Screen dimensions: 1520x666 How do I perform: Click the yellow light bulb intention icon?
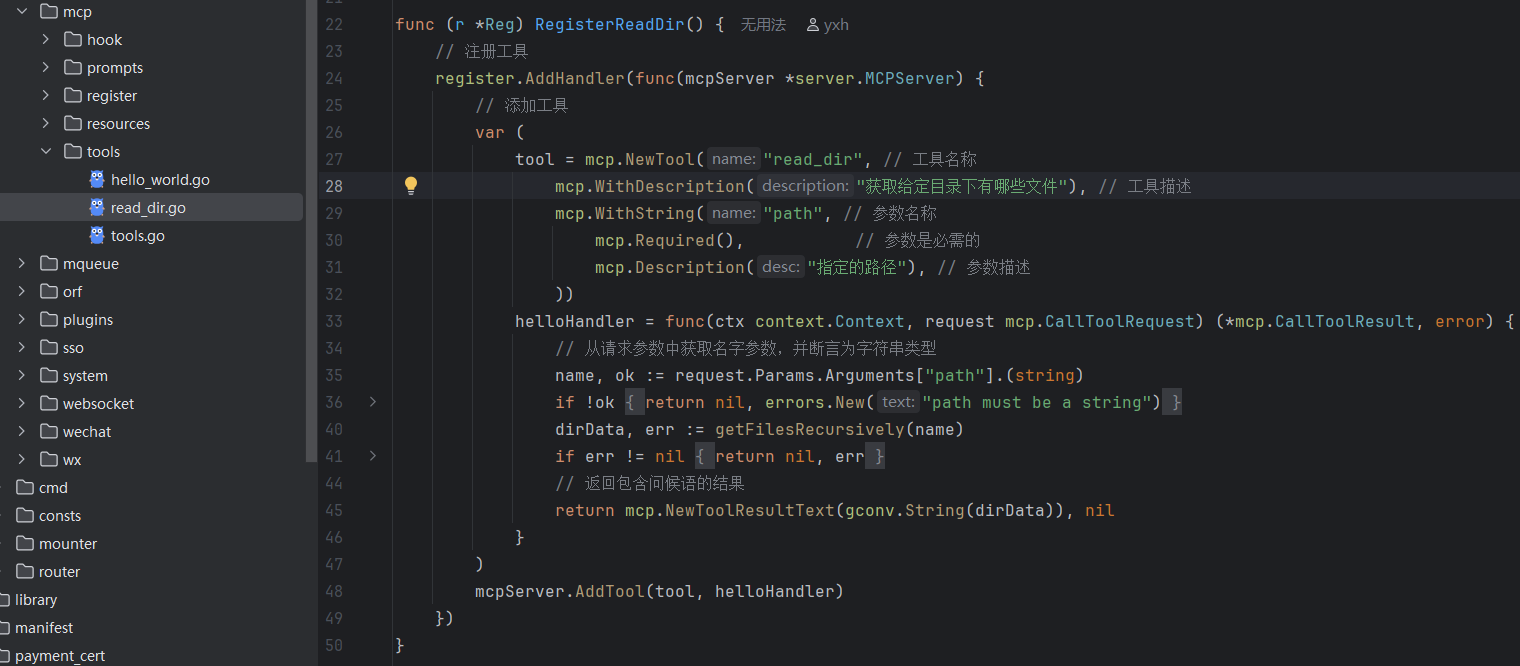(410, 185)
